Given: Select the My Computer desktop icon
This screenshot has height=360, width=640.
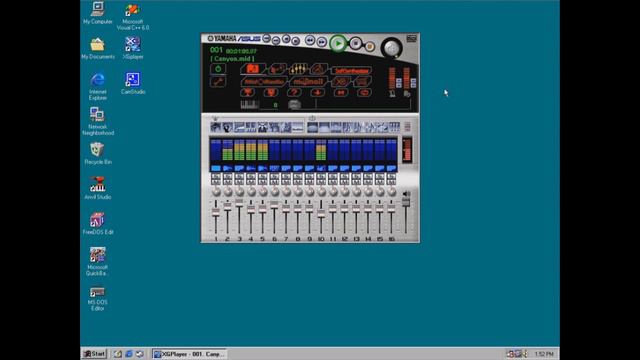Looking at the screenshot, I should 98,13.
